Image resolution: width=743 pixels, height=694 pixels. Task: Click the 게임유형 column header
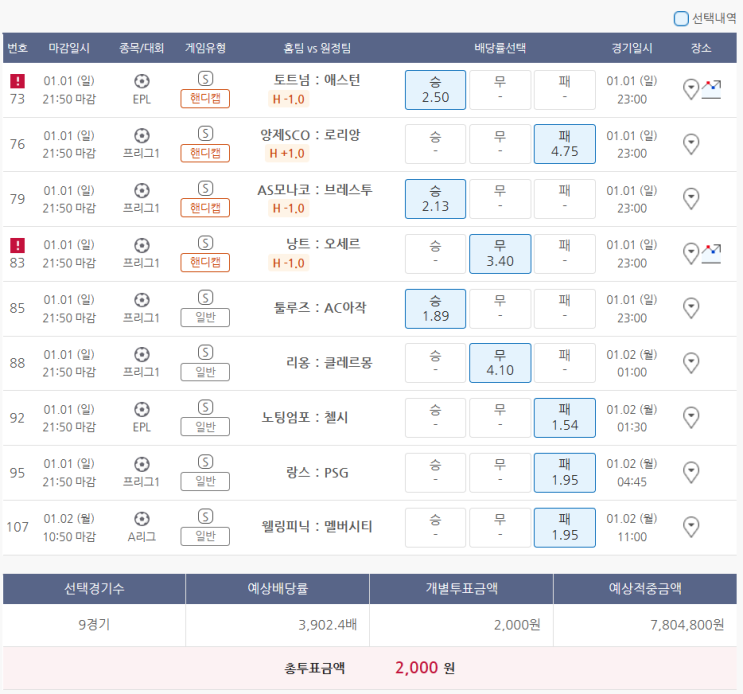click(x=205, y=48)
